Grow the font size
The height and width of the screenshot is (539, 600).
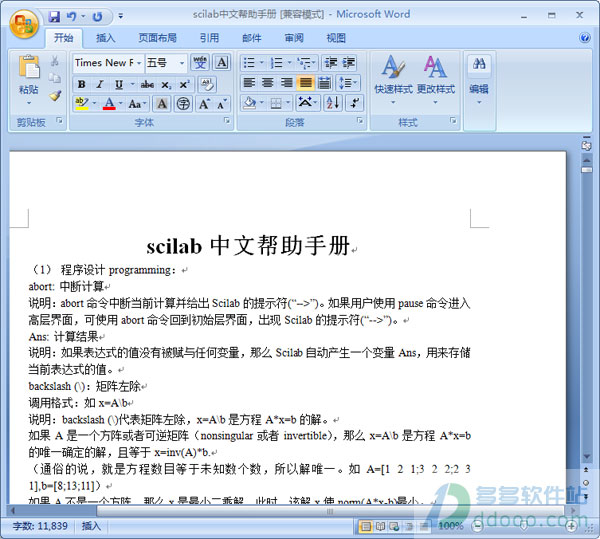point(204,103)
